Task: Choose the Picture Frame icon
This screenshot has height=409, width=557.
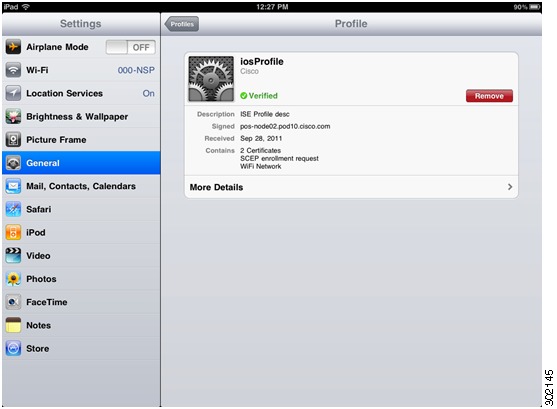Action: coord(13,140)
